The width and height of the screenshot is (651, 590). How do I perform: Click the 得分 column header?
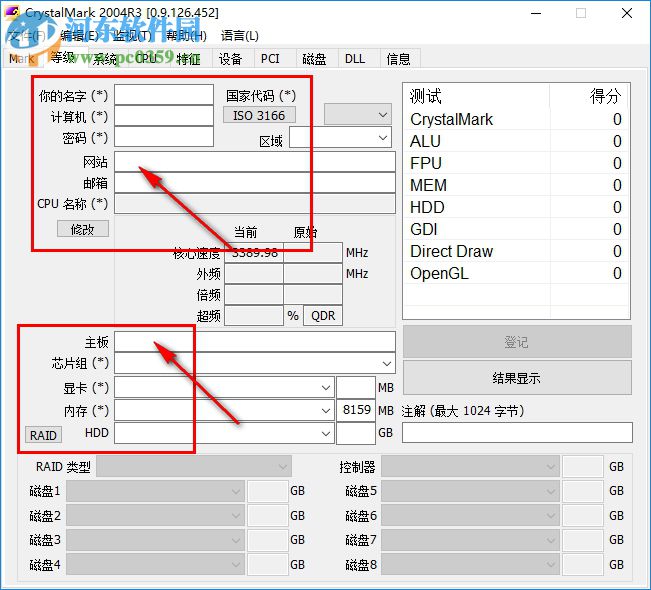coord(589,96)
